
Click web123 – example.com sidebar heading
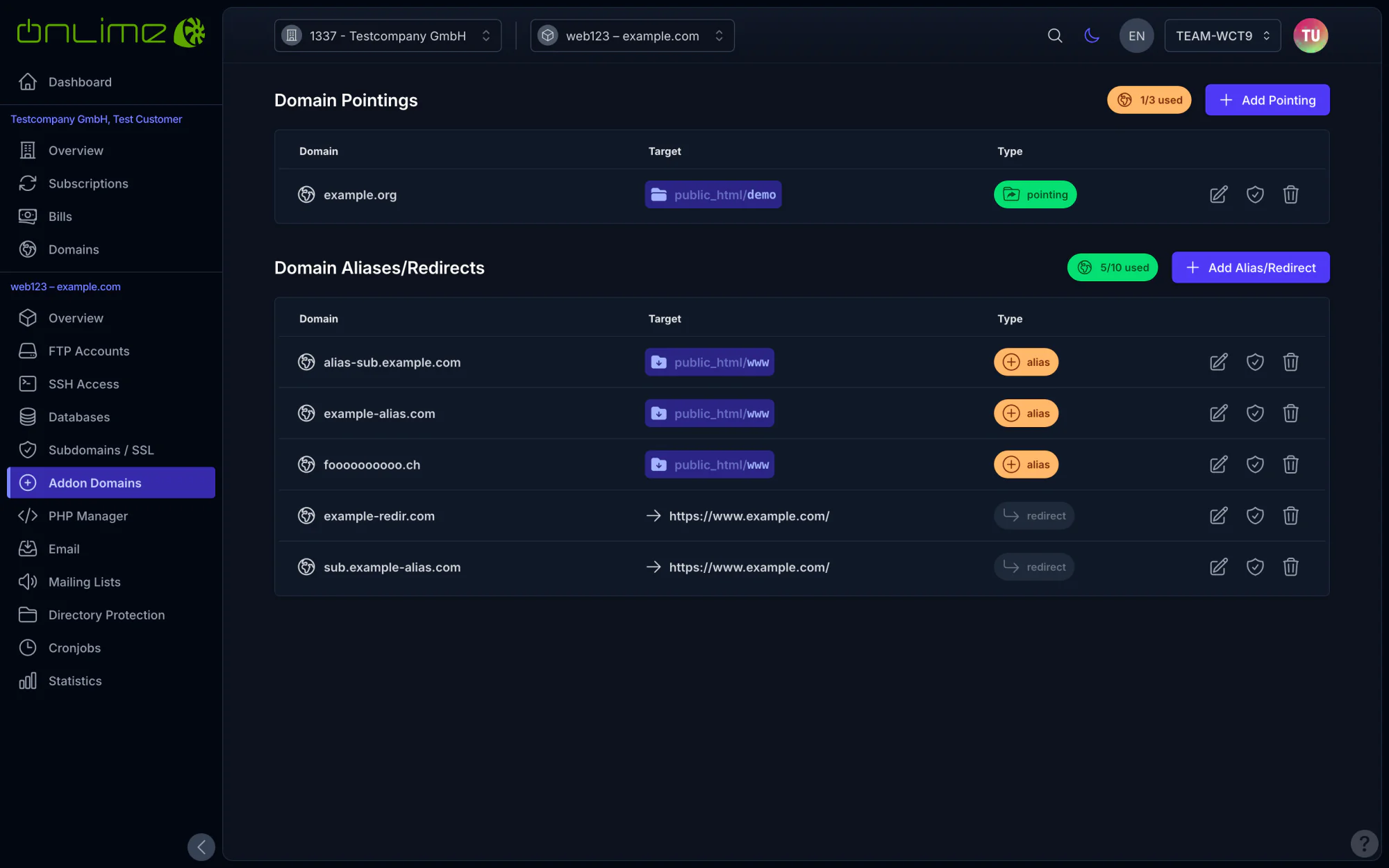coord(65,286)
